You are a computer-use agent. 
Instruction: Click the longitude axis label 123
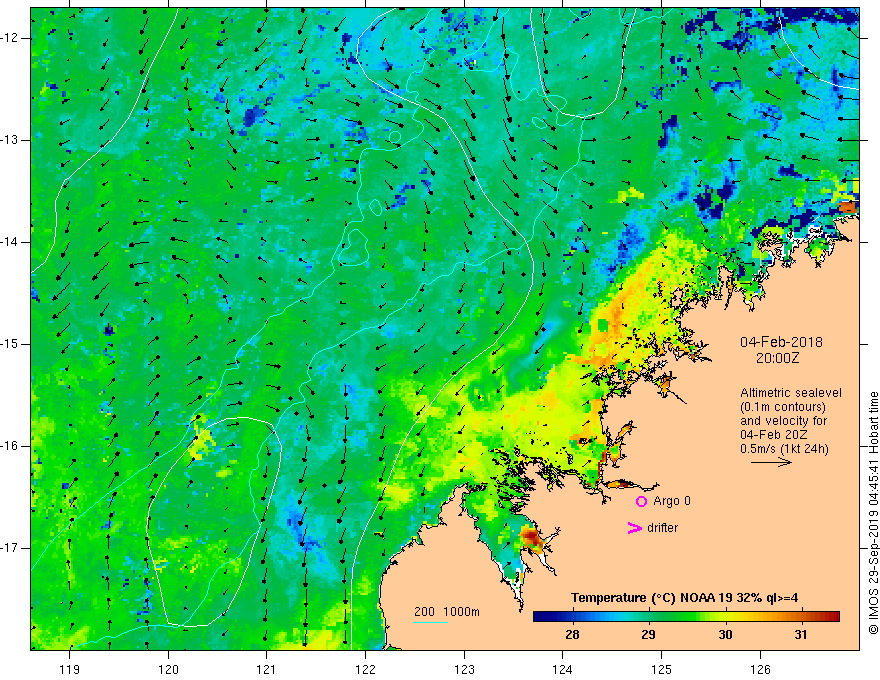(464, 669)
